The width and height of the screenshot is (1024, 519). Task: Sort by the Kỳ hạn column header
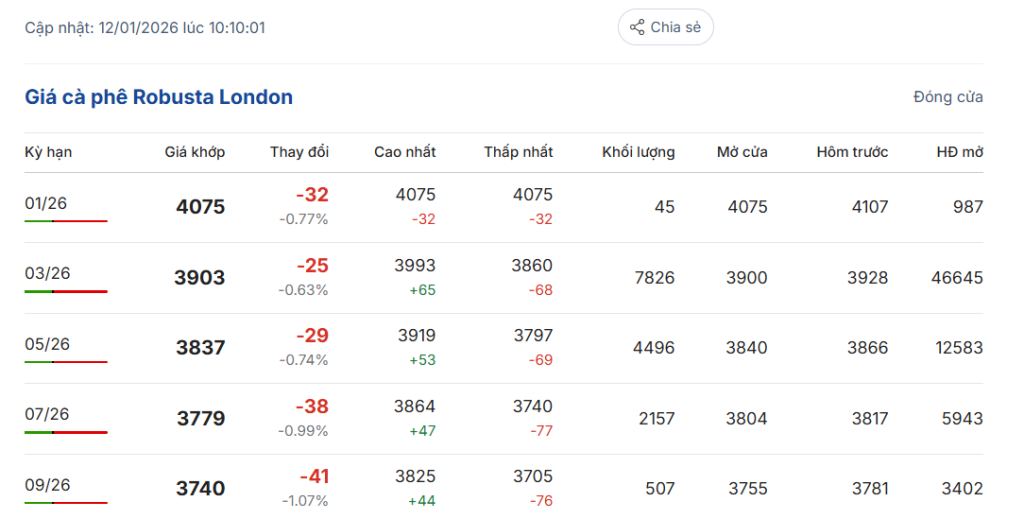point(49,152)
